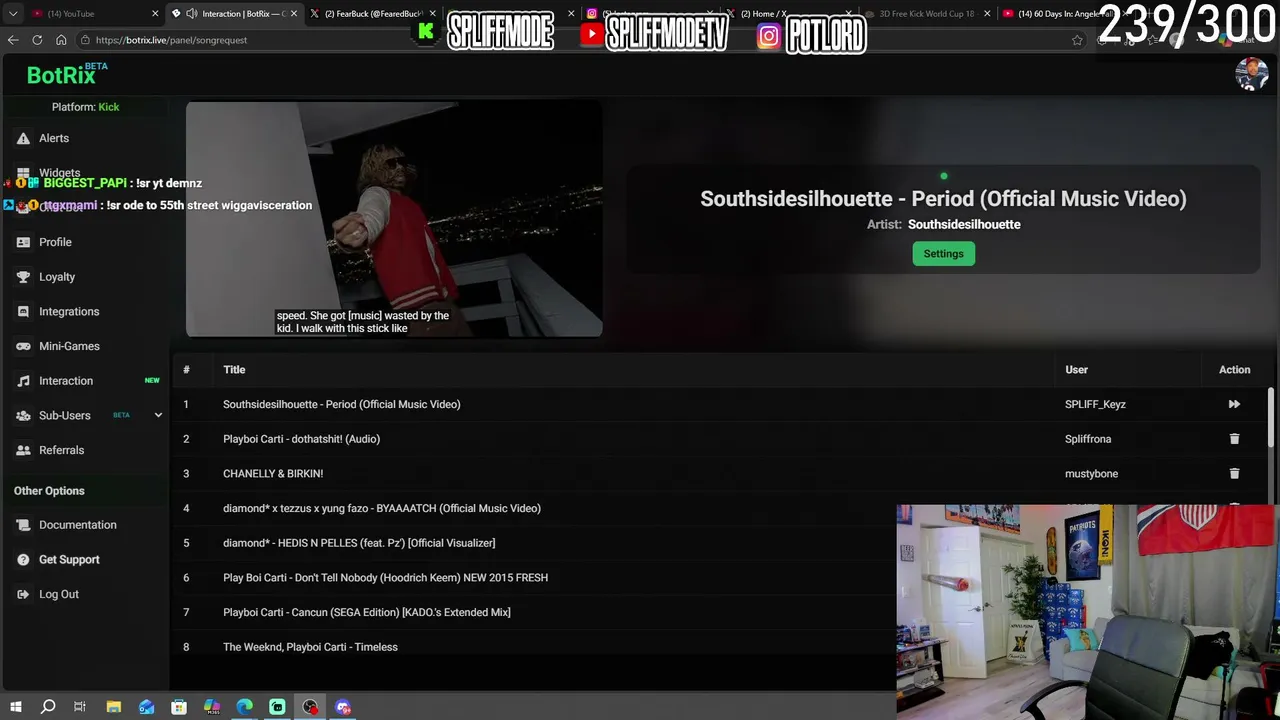Screen dimensions: 1280x720
Task: Click the BotRix logo
Action: pyautogui.click(x=61, y=75)
